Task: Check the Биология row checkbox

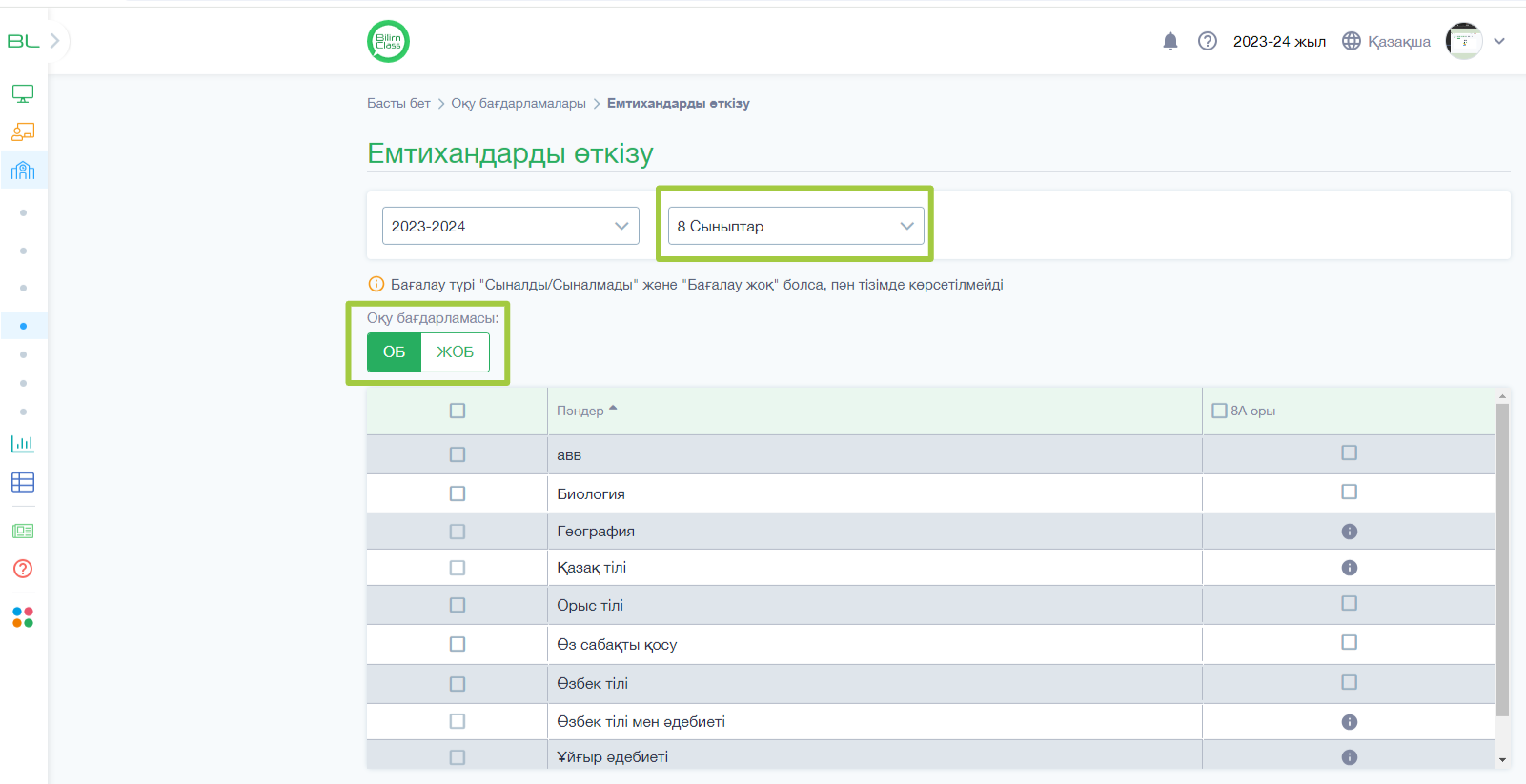Action: tap(458, 493)
